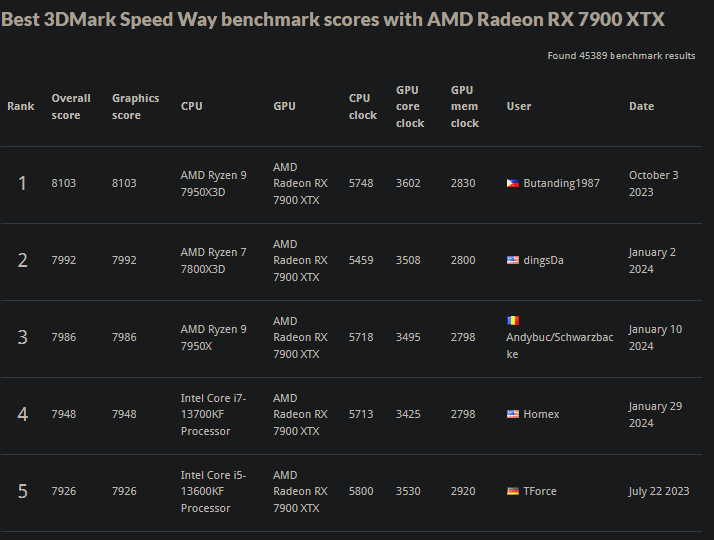714x540 pixels.
Task: Click the GPU core clock column header
Action: (410, 107)
